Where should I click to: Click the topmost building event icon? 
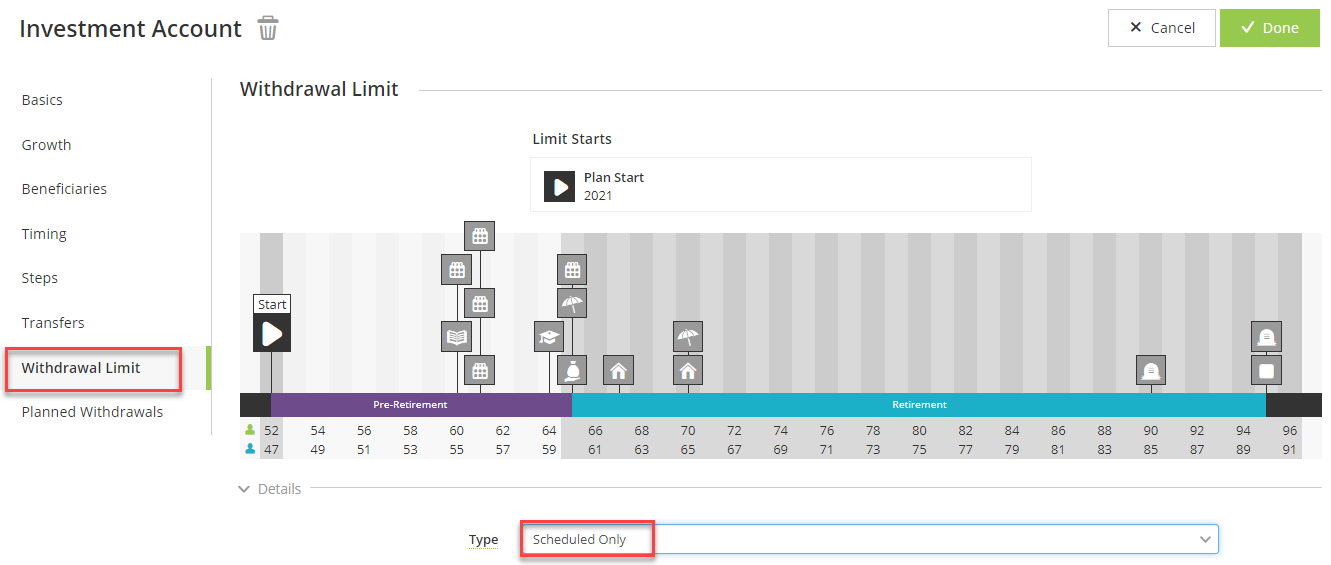point(480,236)
